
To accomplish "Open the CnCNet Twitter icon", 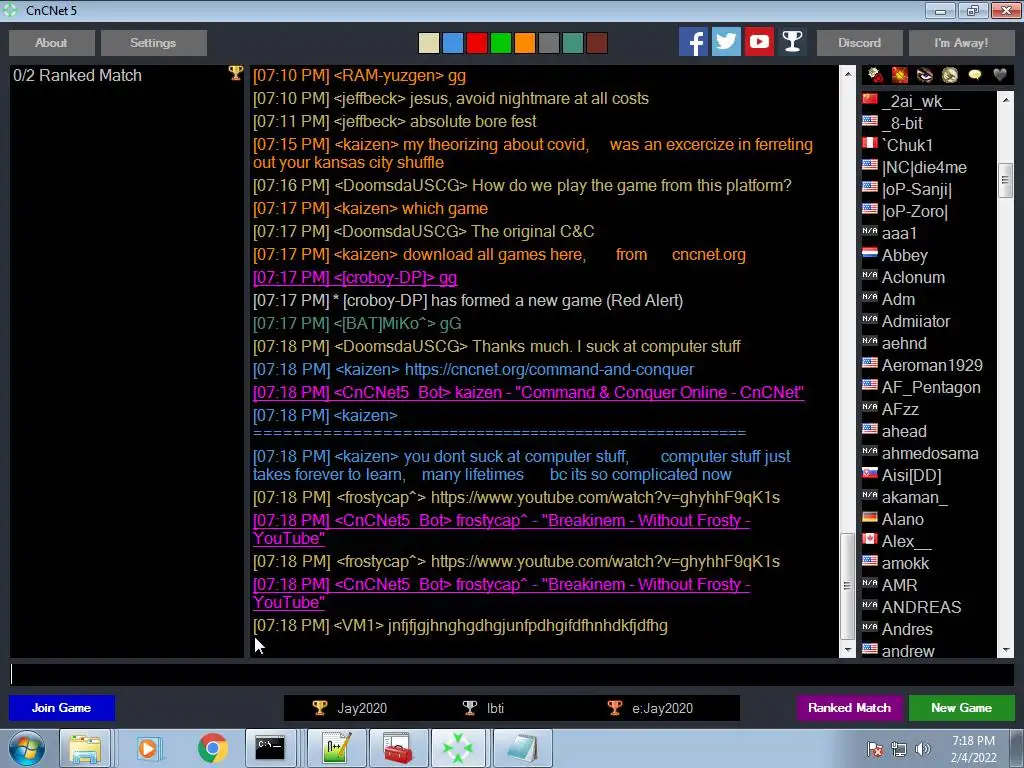I will click(x=726, y=42).
